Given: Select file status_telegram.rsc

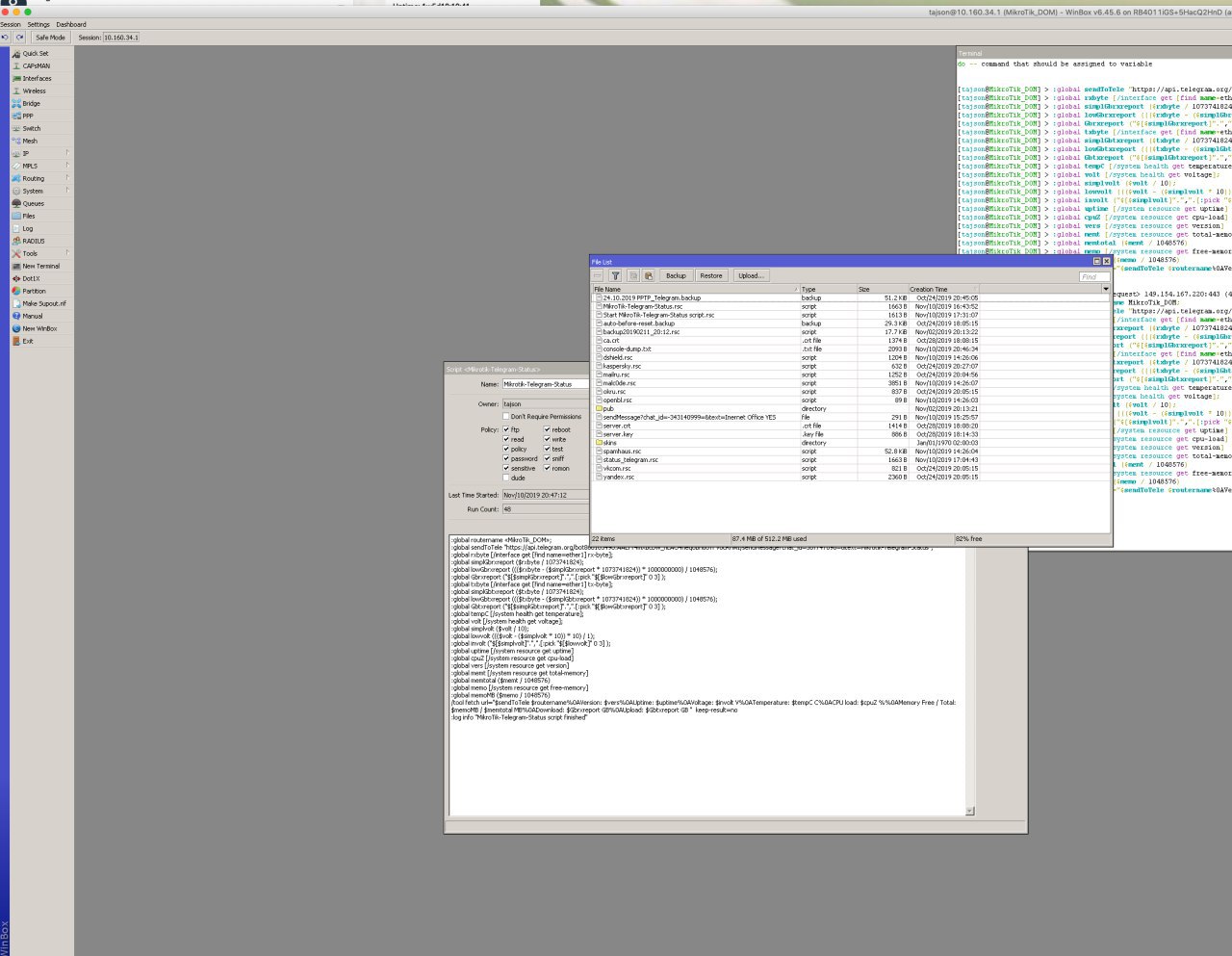Looking at the screenshot, I should coord(850,460).
